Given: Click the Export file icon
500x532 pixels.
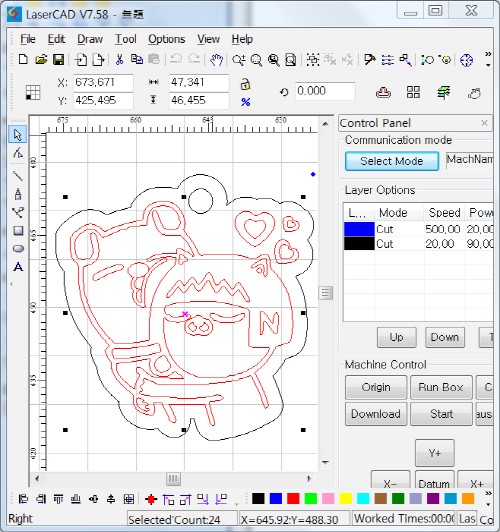Looking at the screenshot, I should (98, 60).
